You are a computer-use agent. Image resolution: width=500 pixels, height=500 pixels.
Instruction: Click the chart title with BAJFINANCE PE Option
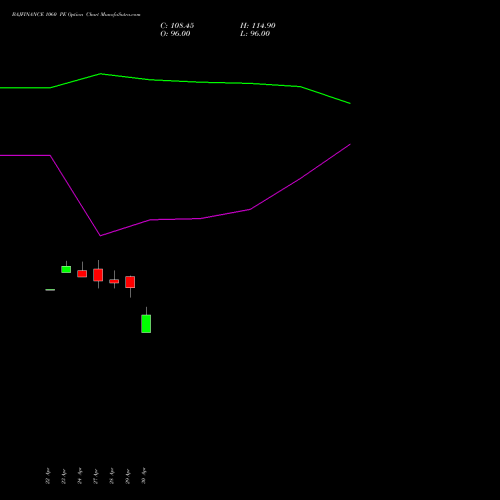point(76,15)
